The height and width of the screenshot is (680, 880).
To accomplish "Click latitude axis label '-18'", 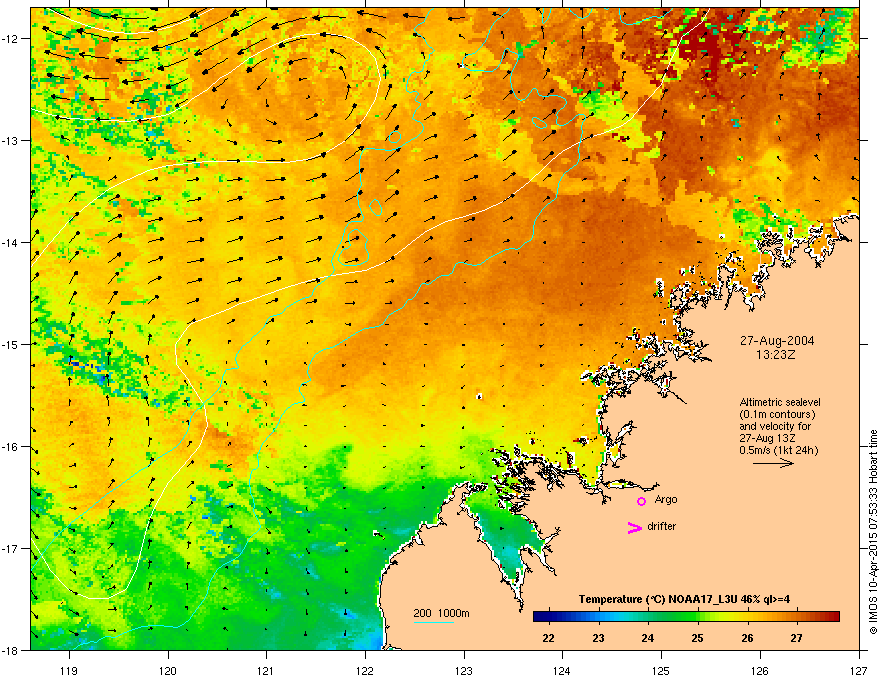I will 11,650.
